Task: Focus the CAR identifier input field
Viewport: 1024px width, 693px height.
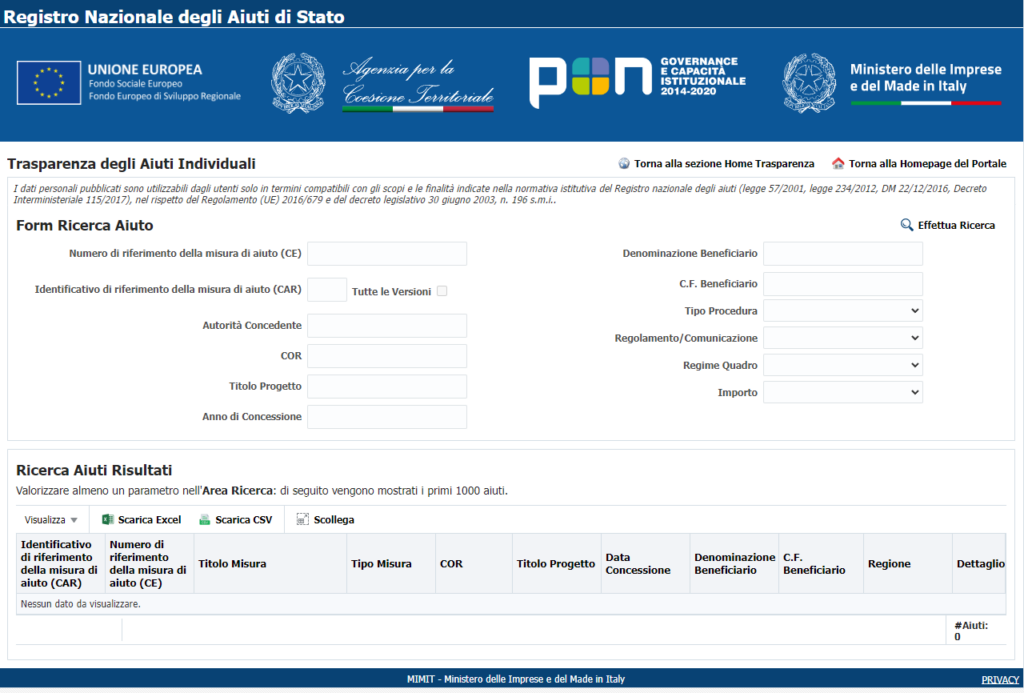Action: 327,289
